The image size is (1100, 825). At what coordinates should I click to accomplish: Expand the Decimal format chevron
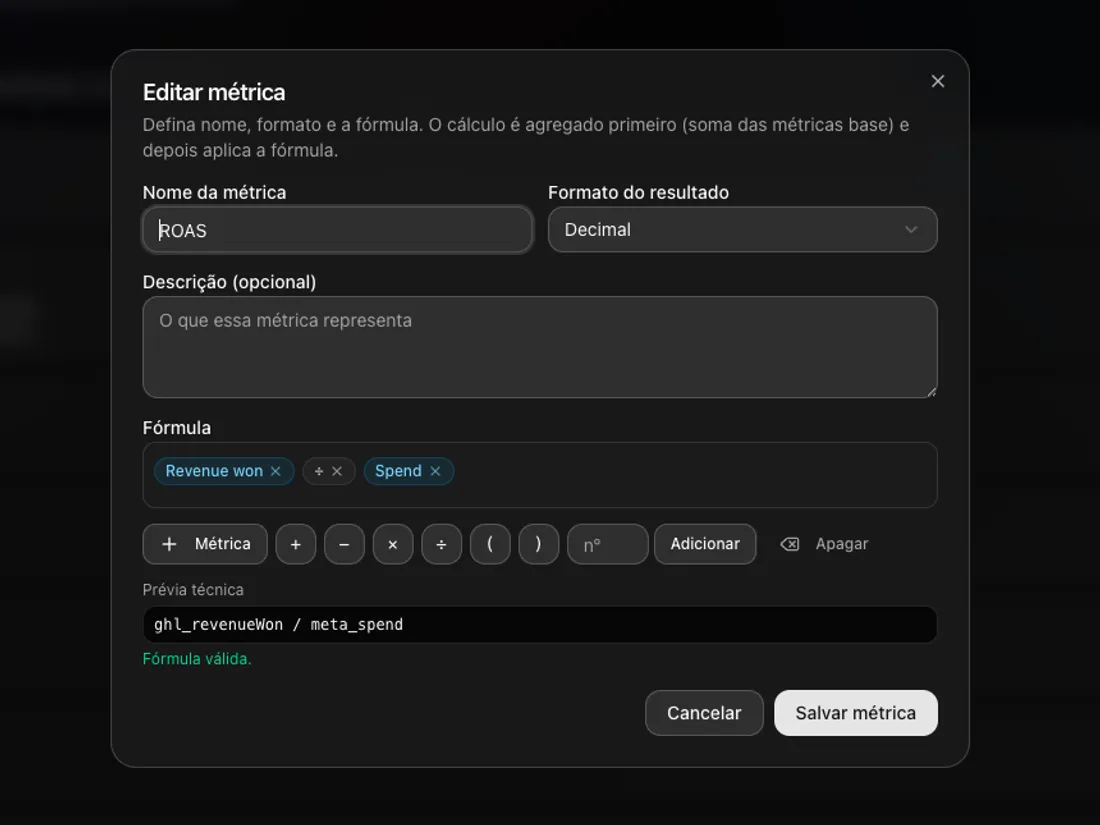(911, 229)
